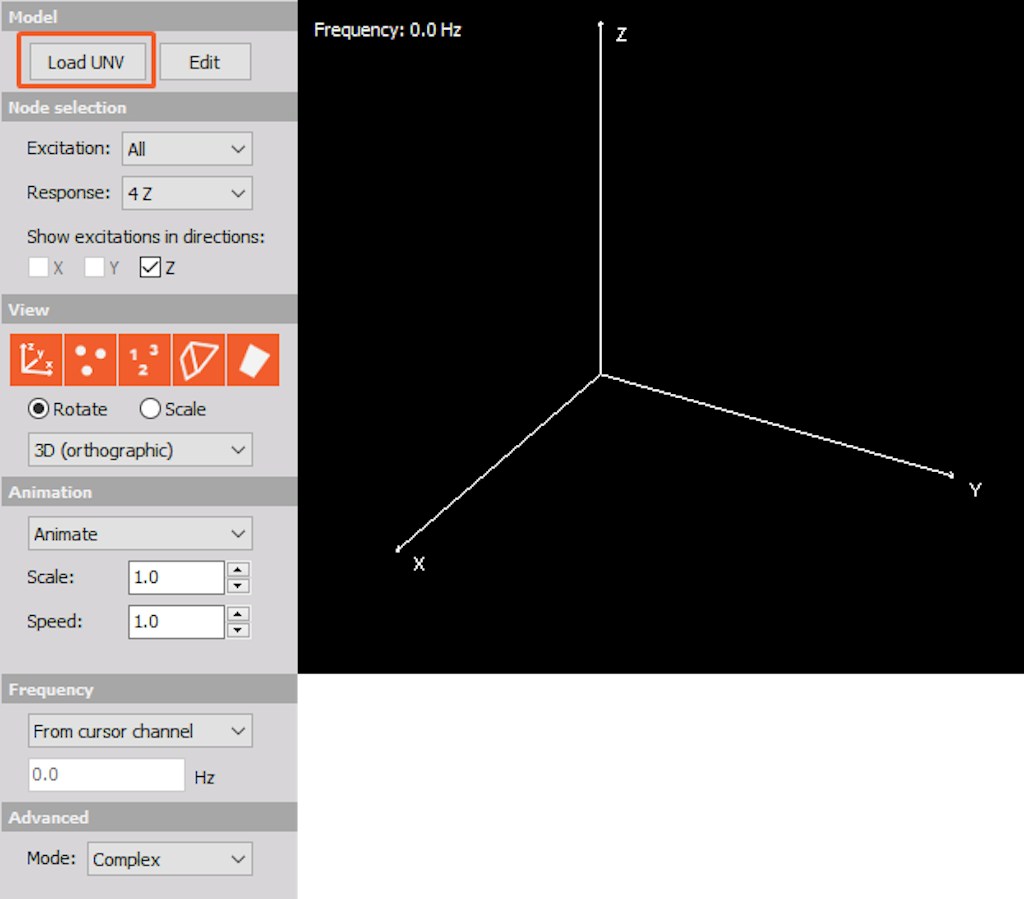Viewport: 1024px width, 899px height.
Task: Open the From cursor channel dropdown
Action: click(140, 731)
